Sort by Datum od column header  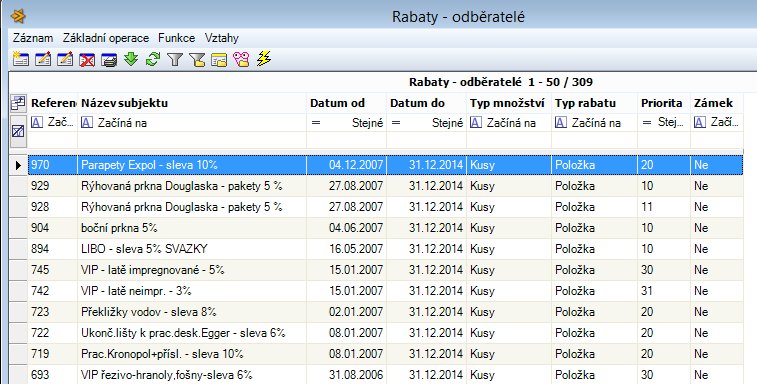[346, 103]
